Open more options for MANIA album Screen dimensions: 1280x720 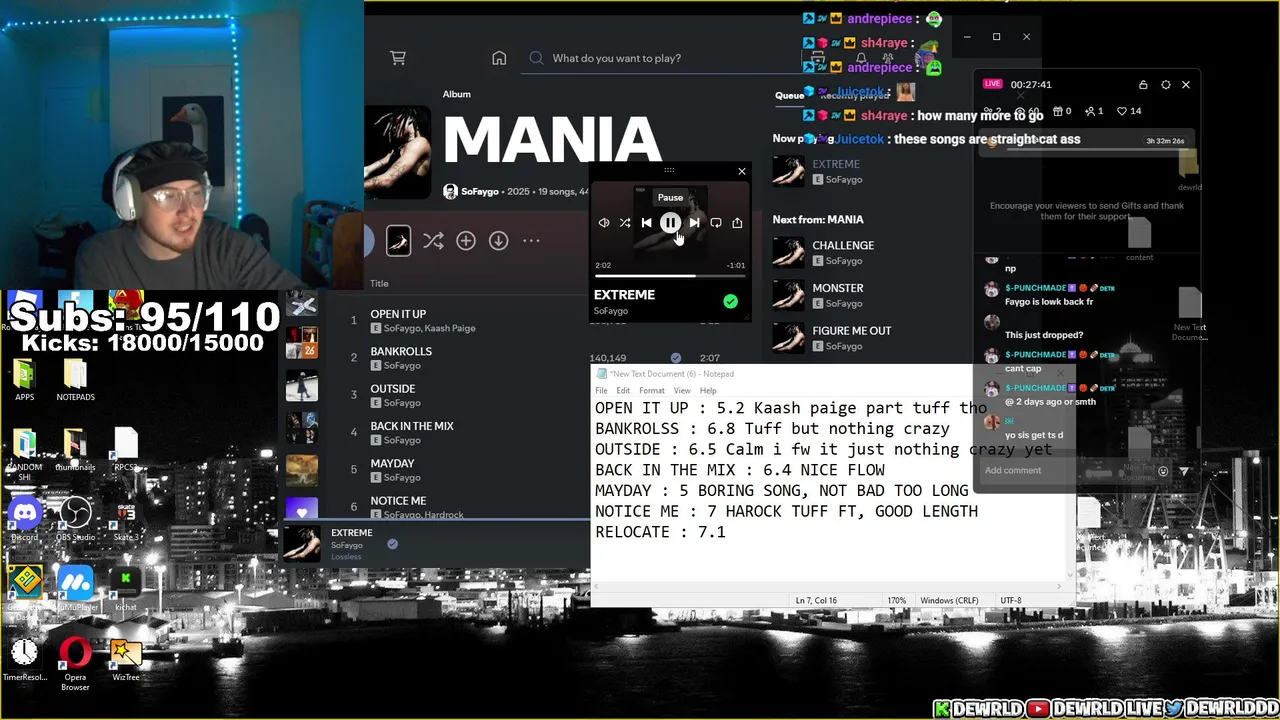click(531, 241)
